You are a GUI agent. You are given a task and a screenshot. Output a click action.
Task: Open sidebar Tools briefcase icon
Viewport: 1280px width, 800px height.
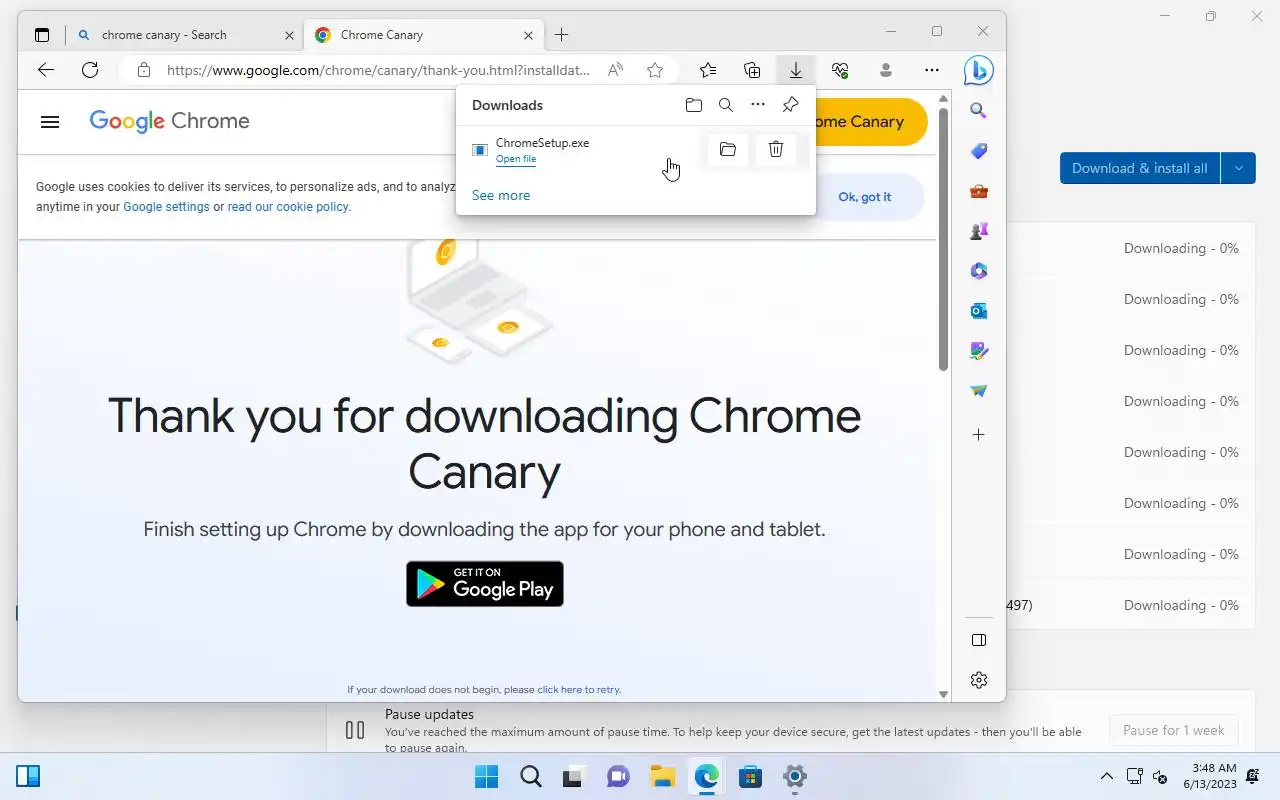pyautogui.click(x=979, y=191)
